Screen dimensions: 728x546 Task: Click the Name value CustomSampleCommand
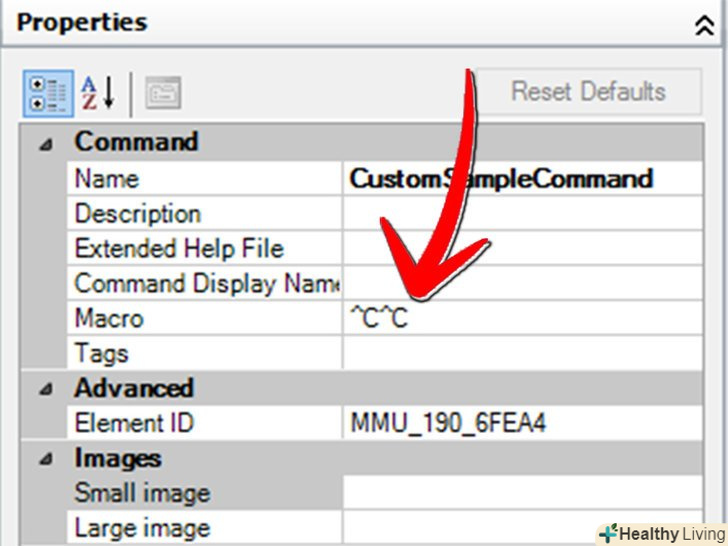click(502, 179)
